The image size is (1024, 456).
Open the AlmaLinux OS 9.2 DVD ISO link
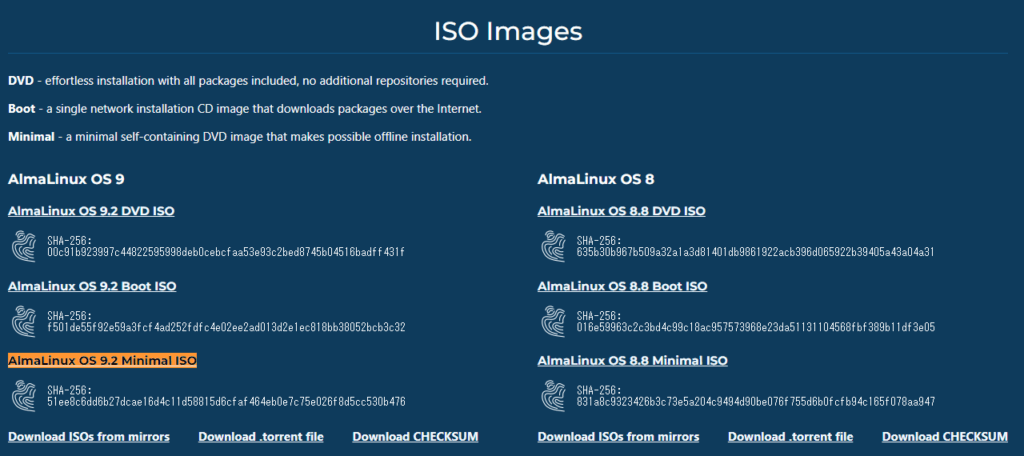coord(91,211)
